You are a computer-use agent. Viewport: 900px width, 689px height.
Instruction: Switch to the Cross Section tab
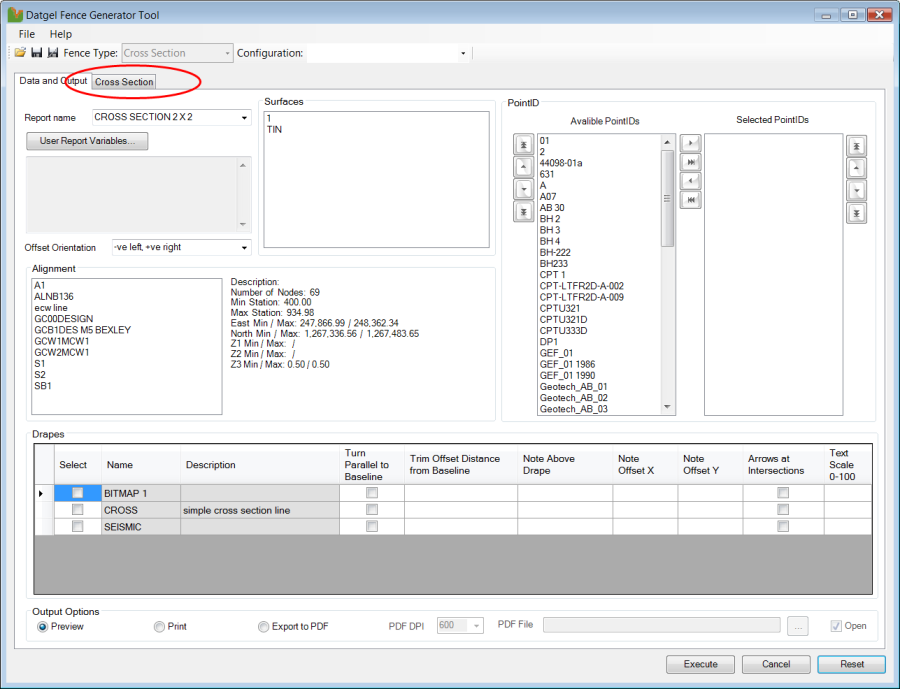(x=124, y=82)
